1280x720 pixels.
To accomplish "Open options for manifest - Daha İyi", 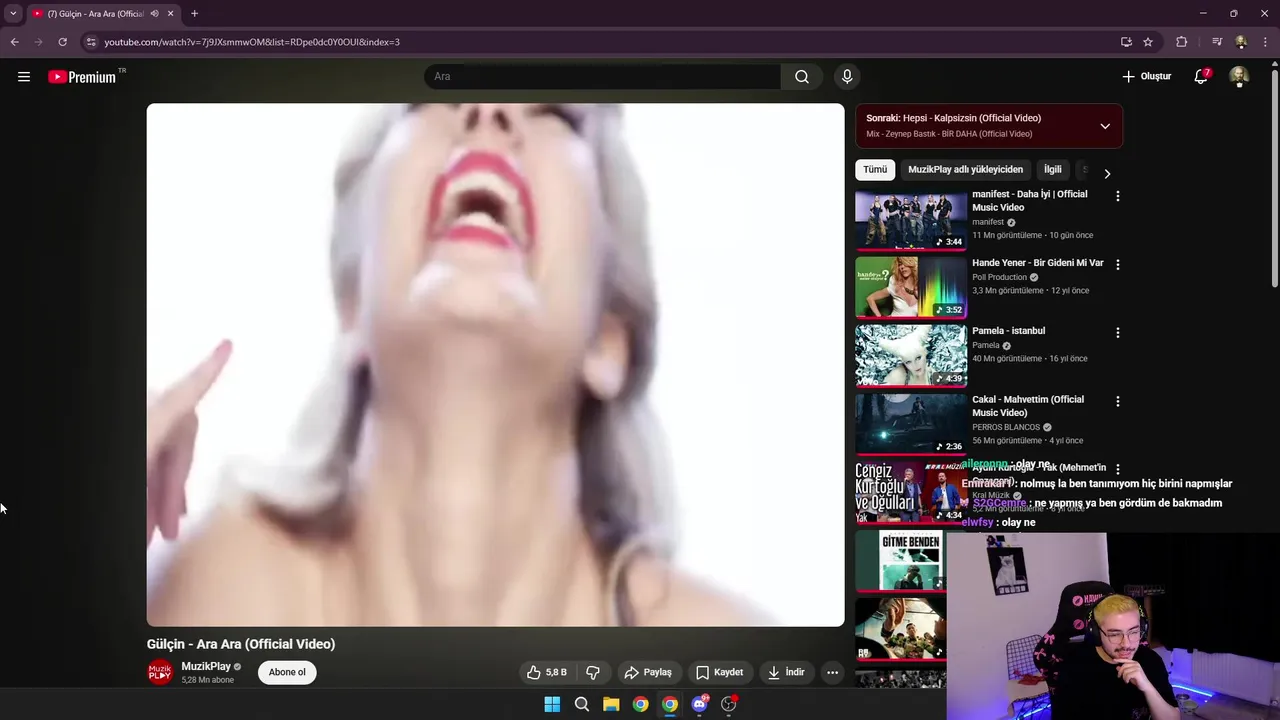I will point(1118,196).
